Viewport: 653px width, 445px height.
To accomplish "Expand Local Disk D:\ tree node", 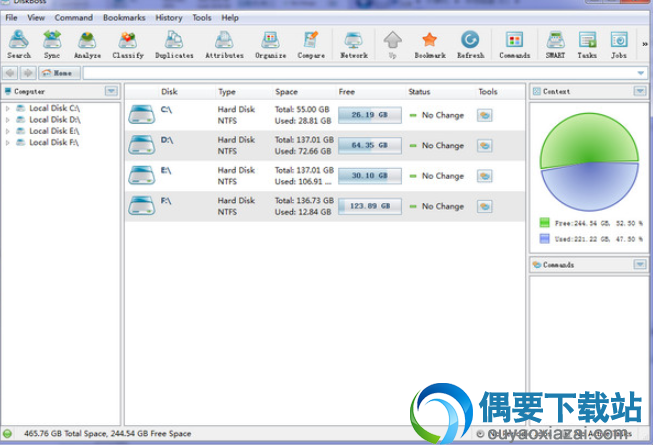I will pyautogui.click(x=7, y=120).
